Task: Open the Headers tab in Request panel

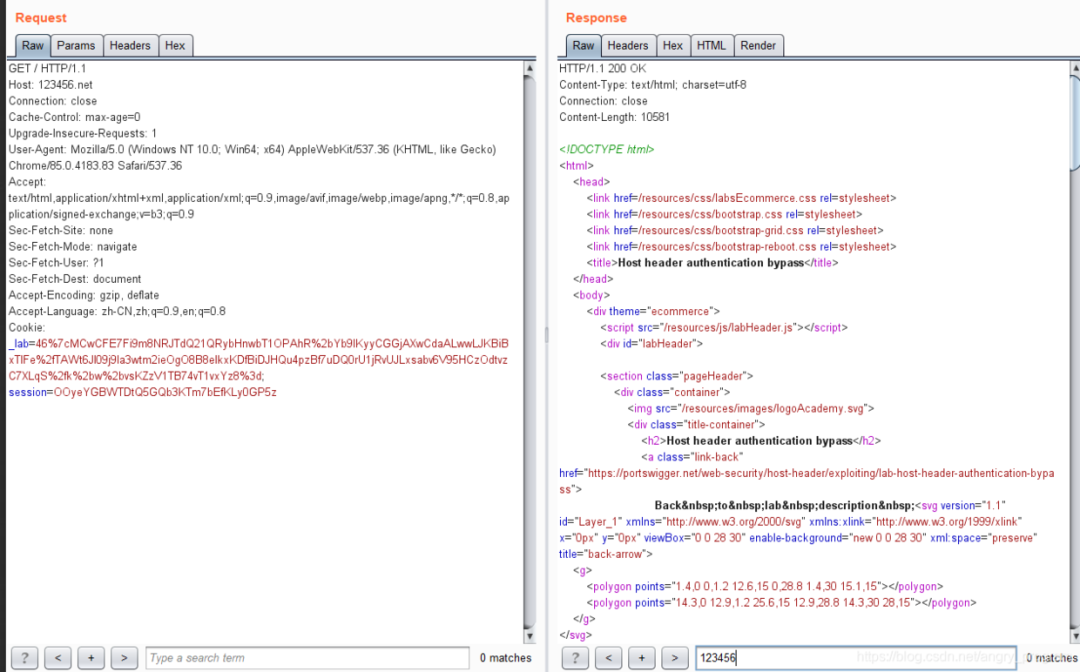Action: [x=130, y=46]
